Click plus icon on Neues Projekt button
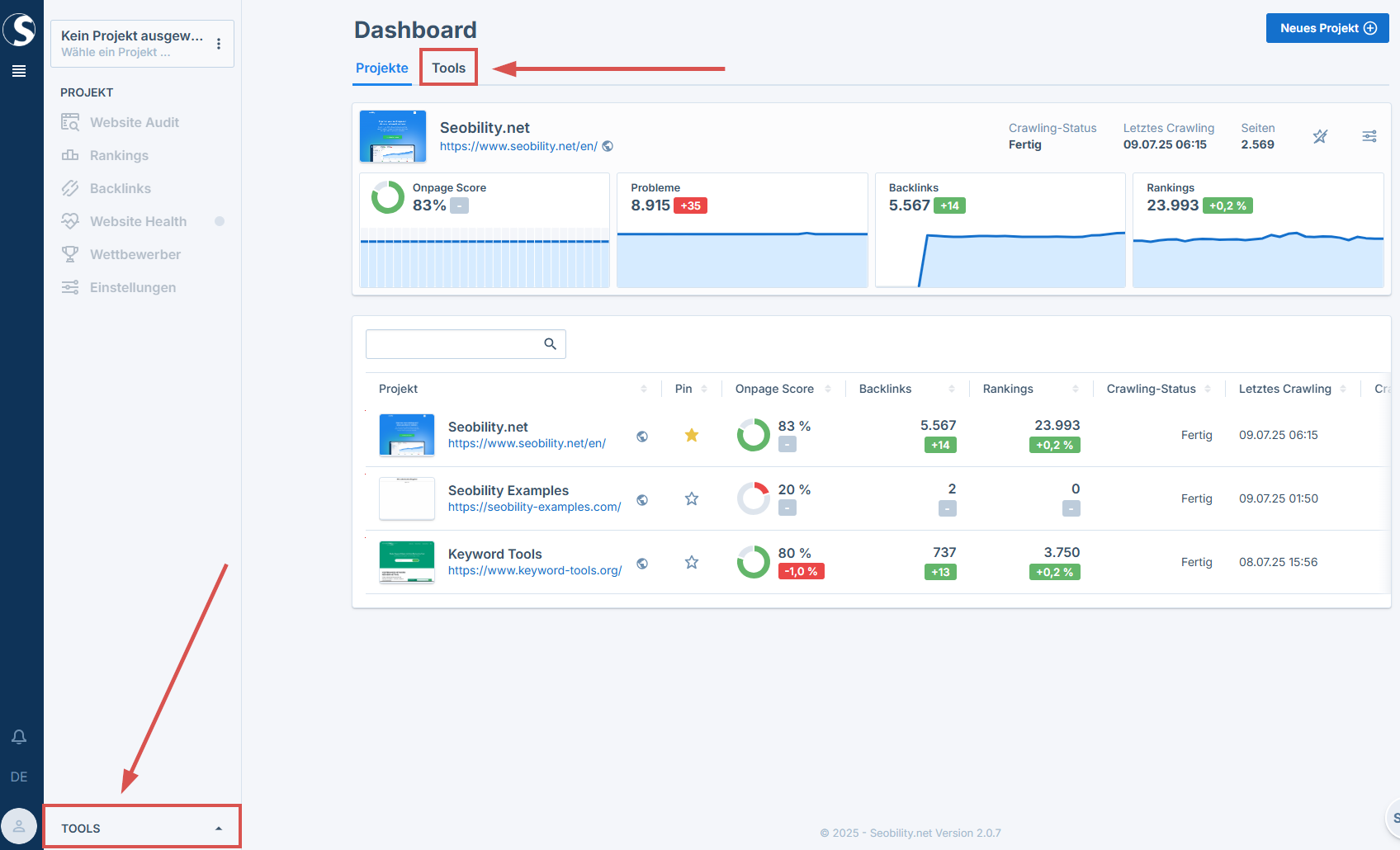The height and width of the screenshot is (850, 1400). tap(1370, 28)
